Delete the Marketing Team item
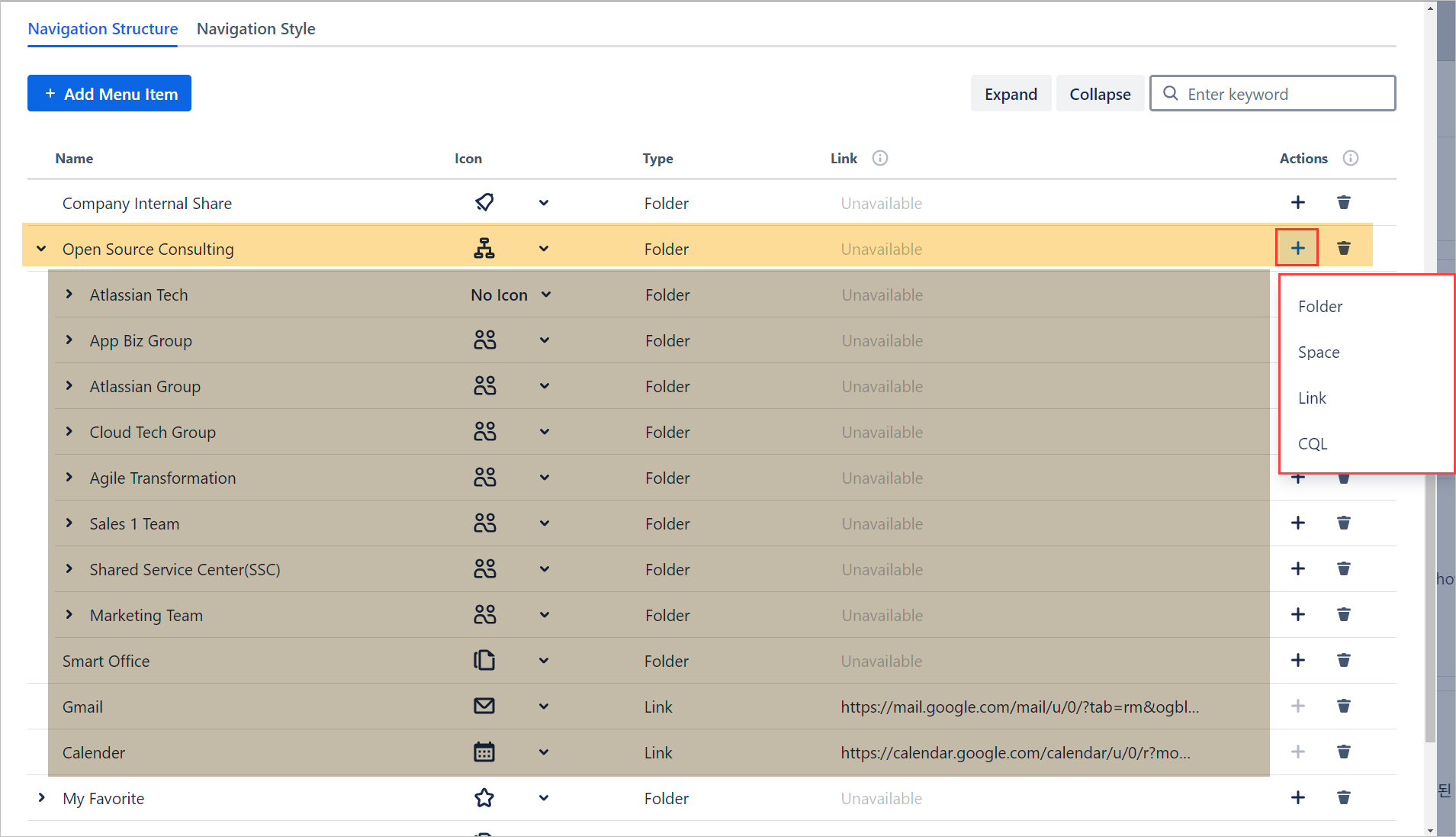 (1344, 614)
